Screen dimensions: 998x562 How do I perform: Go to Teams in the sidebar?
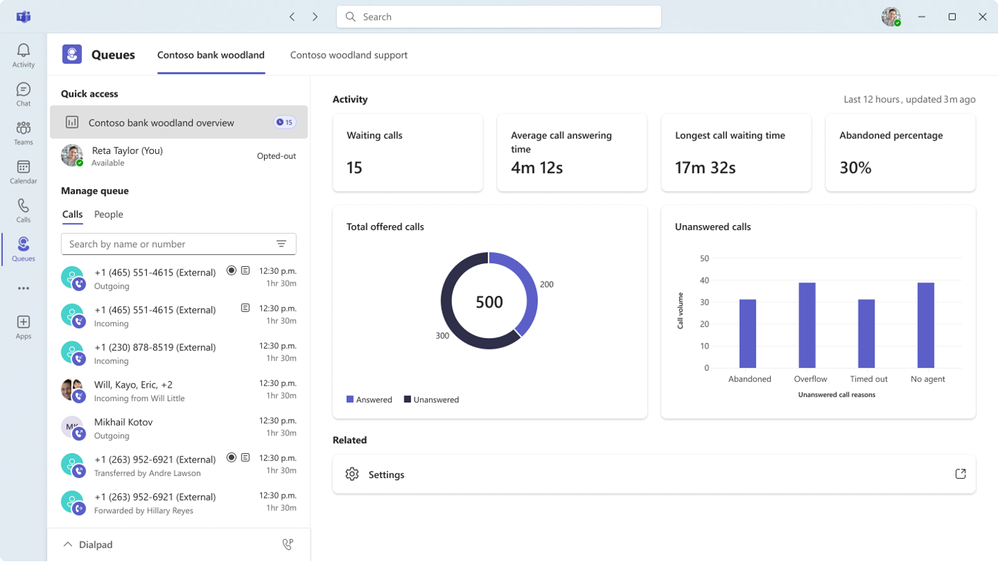click(x=23, y=133)
